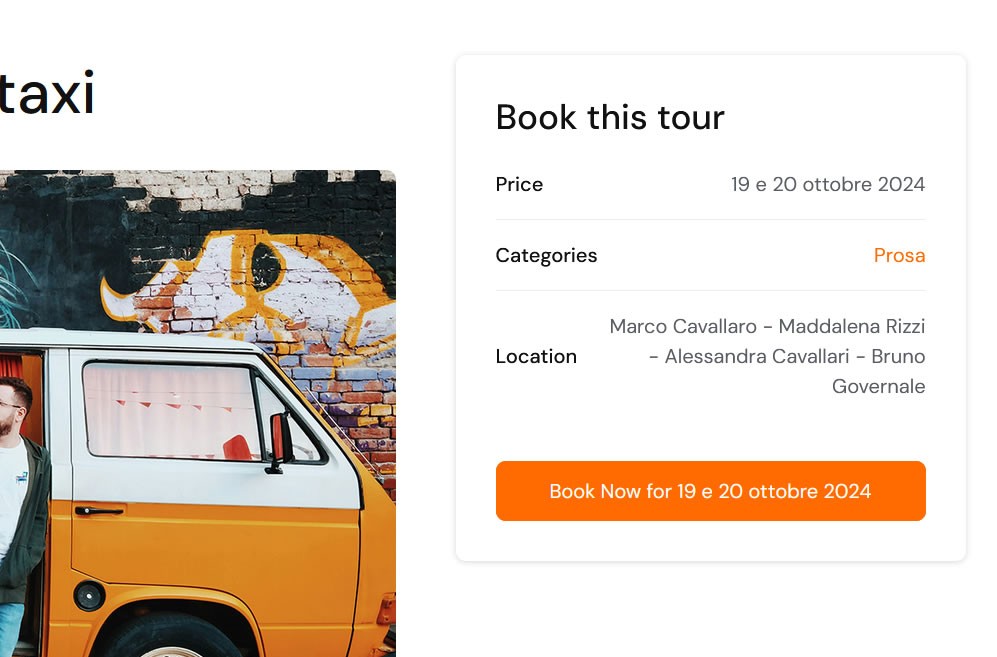
Task: Click the taxi page title
Action: pyautogui.click(x=46, y=95)
